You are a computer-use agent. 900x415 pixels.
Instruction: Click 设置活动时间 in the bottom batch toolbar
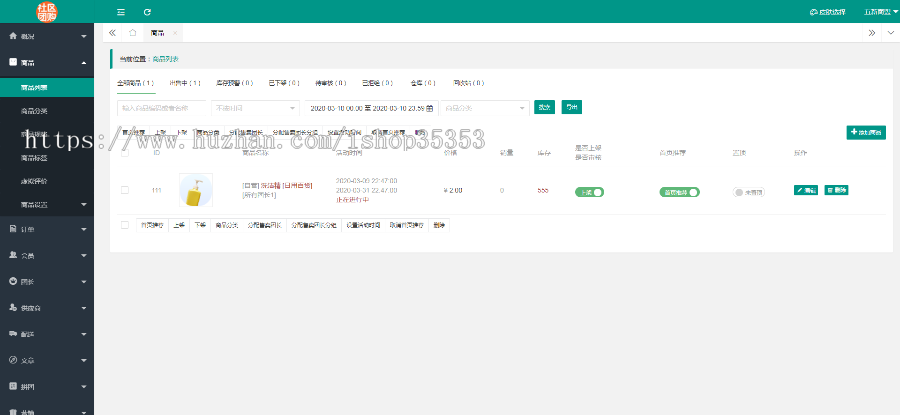(x=363, y=226)
